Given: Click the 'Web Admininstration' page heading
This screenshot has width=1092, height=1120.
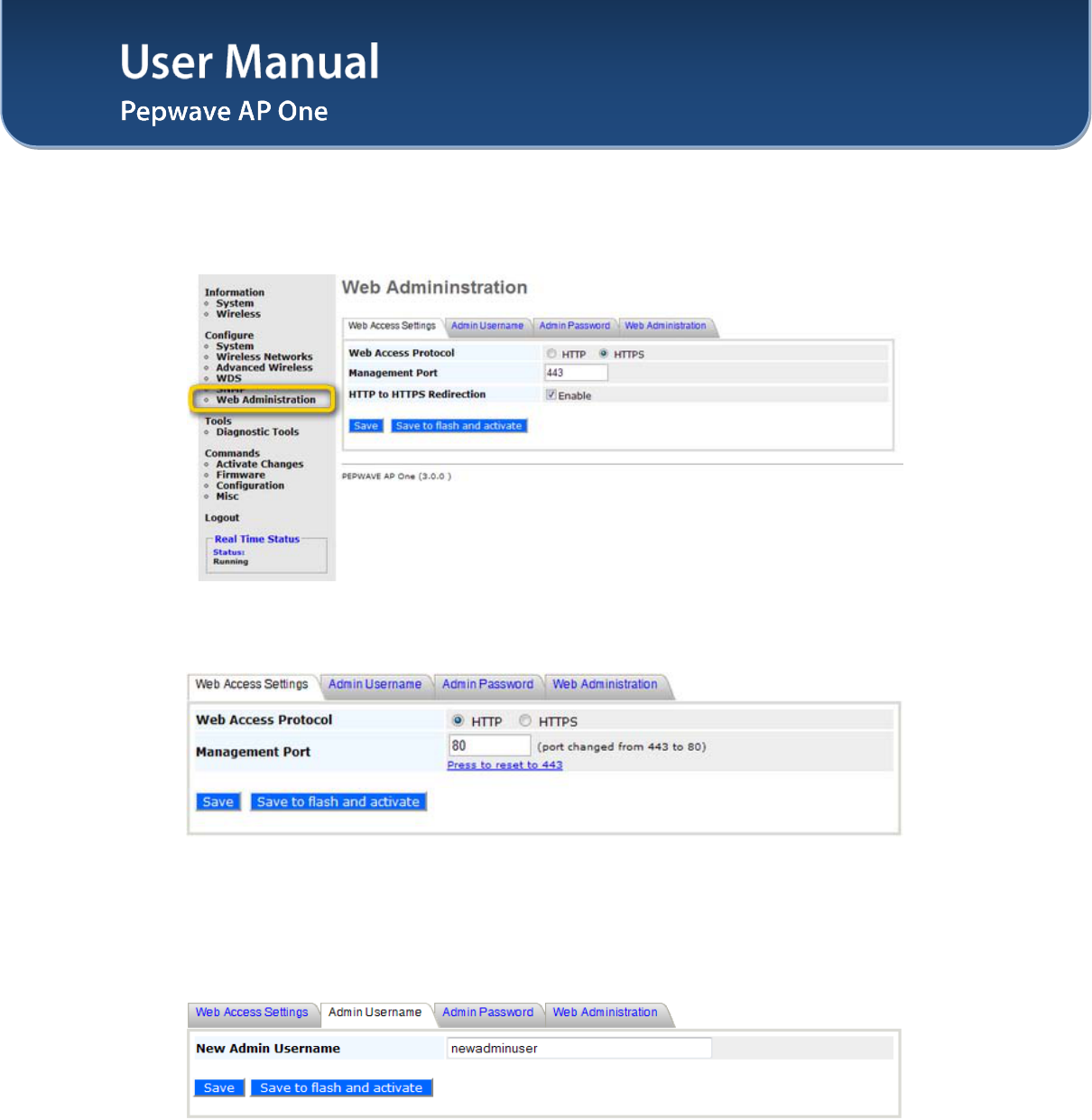Looking at the screenshot, I should tap(434, 287).
